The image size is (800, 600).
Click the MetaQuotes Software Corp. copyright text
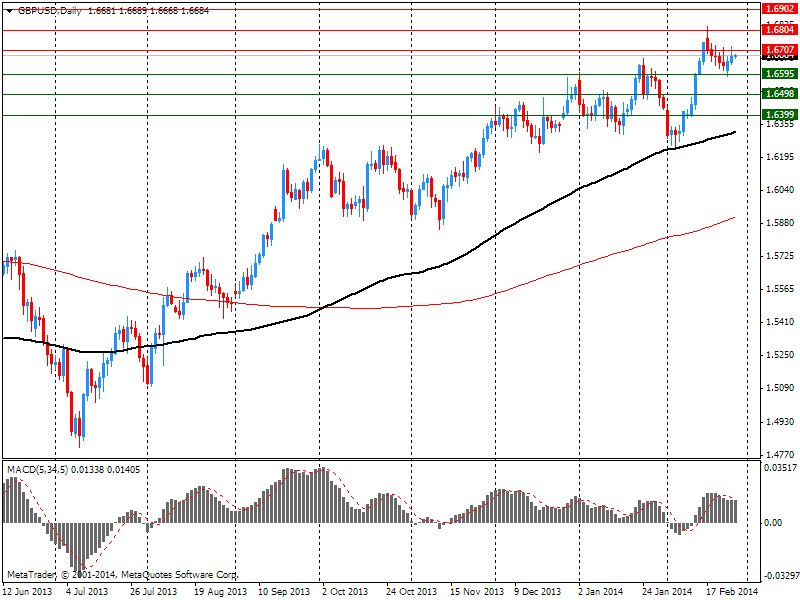click(x=190, y=575)
